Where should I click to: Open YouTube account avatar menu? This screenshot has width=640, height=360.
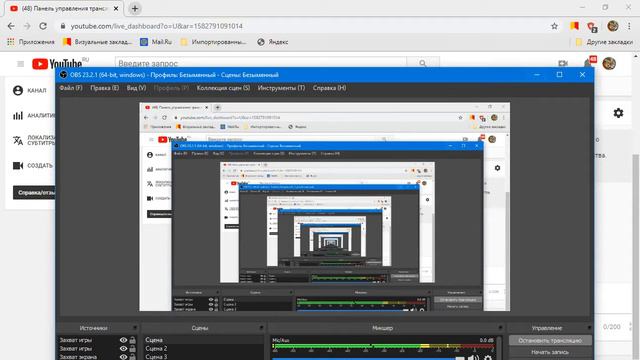[609, 63]
